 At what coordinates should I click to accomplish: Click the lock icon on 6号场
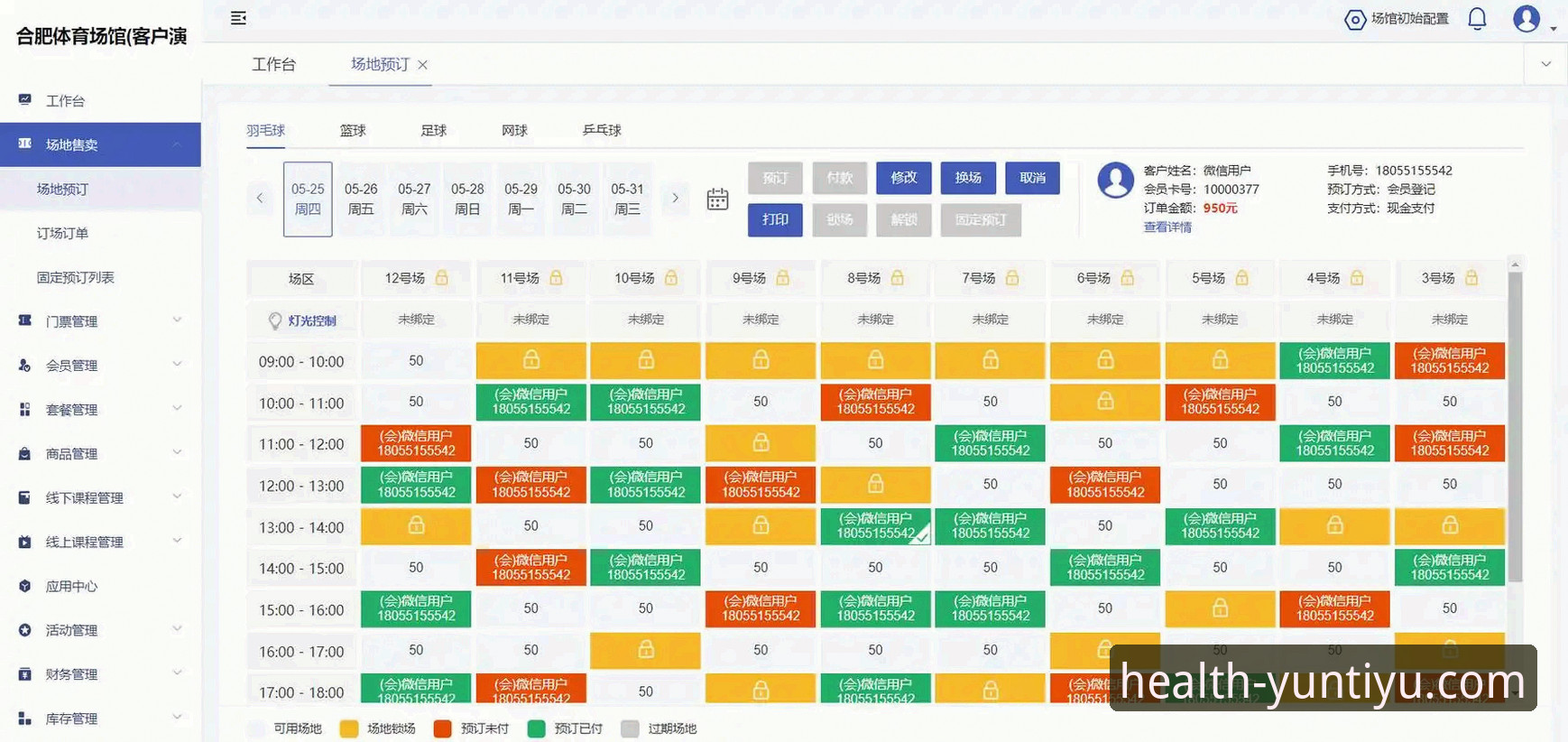tap(1128, 278)
